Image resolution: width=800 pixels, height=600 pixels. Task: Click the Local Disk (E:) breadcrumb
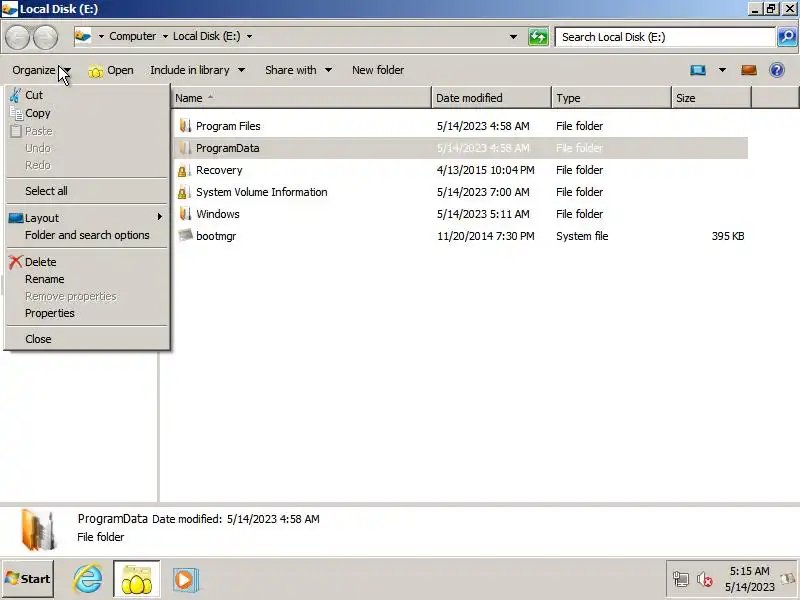click(x=207, y=36)
